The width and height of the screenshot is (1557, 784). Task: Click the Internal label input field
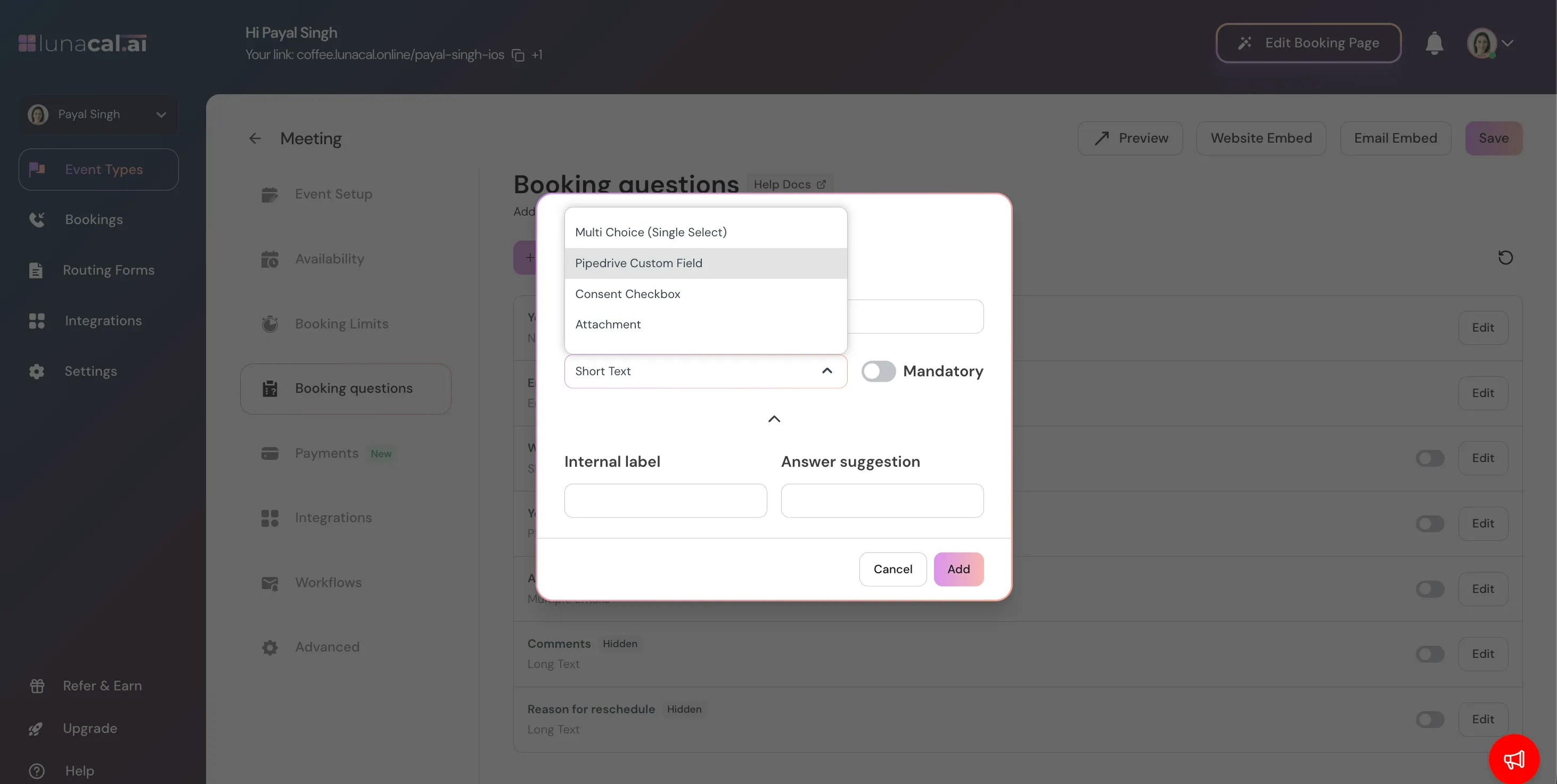pyautogui.click(x=665, y=500)
